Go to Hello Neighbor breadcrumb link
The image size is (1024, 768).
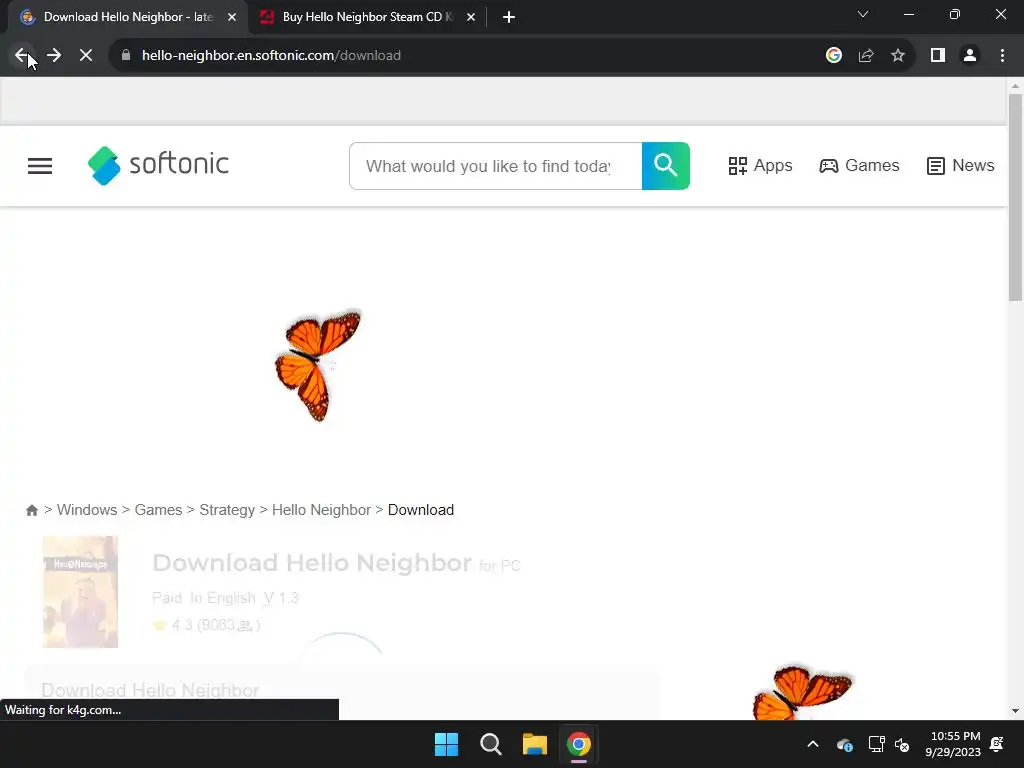(321, 510)
